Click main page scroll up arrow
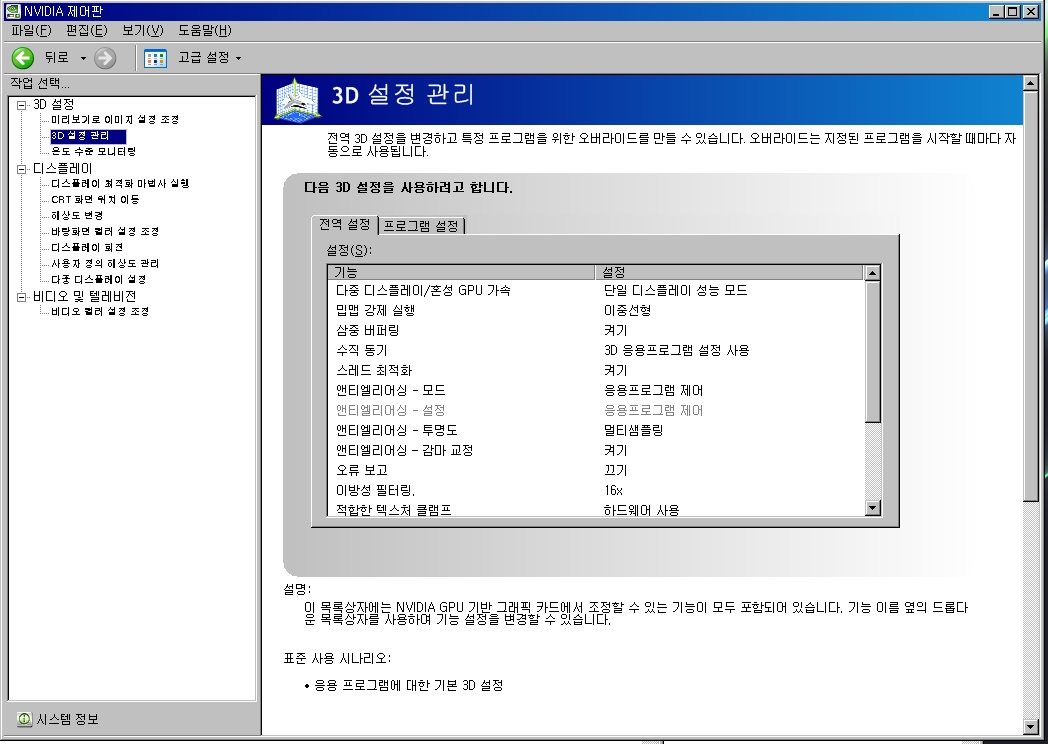This screenshot has height=744, width=1048. point(1030,84)
